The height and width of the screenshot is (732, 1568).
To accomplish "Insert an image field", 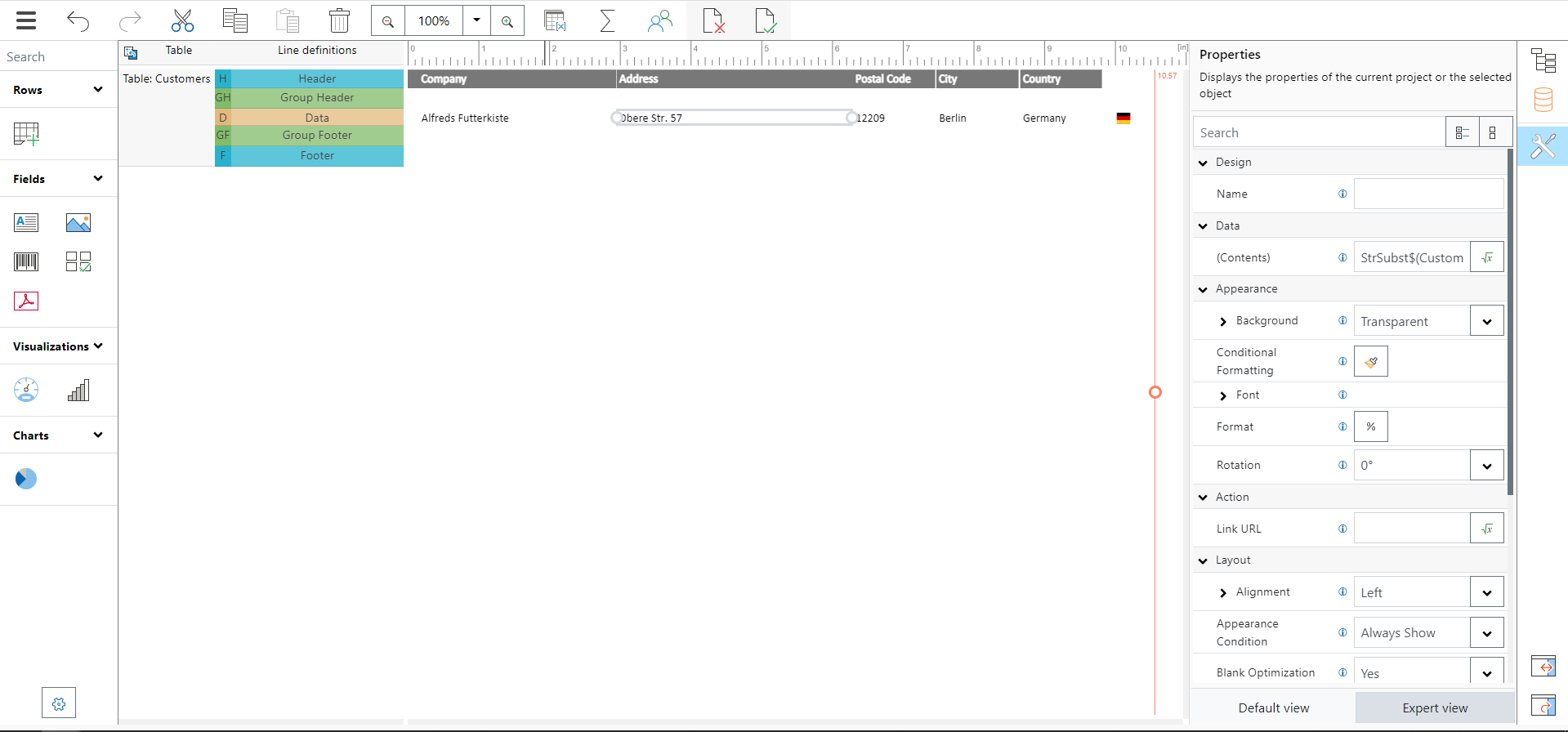I will point(78,222).
